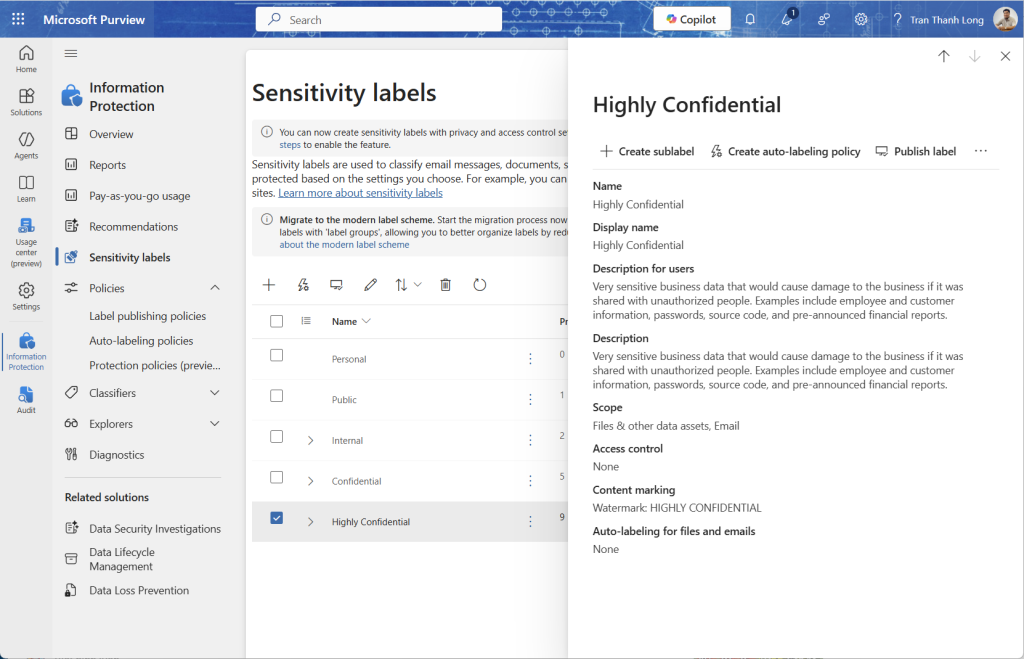Collapse the Policies navigation section
Image resolution: width=1024 pixels, height=659 pixels.
215,288
